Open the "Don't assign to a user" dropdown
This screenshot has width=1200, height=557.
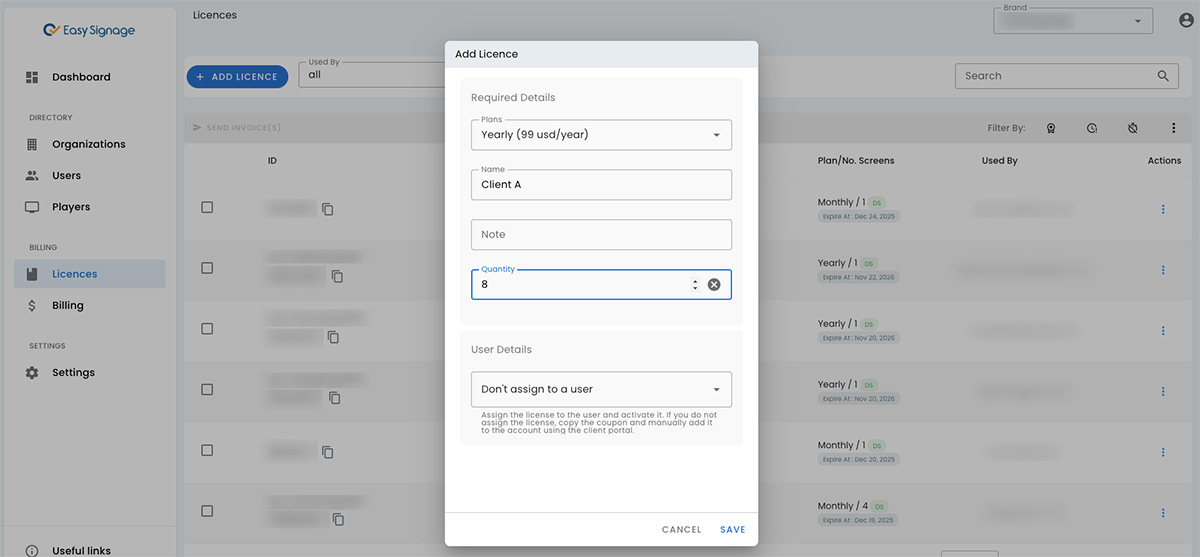(x=601, y=390)
